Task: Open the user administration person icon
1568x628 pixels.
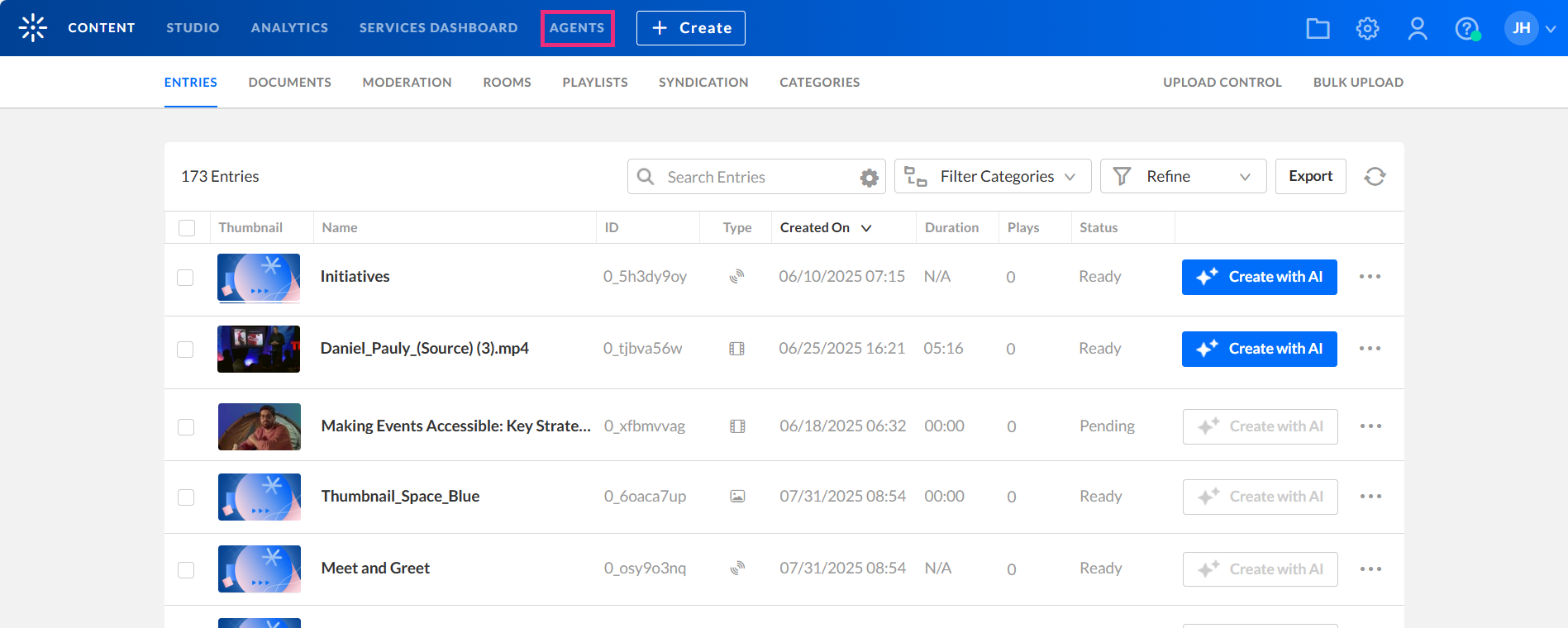Action: click(1418, 29)
